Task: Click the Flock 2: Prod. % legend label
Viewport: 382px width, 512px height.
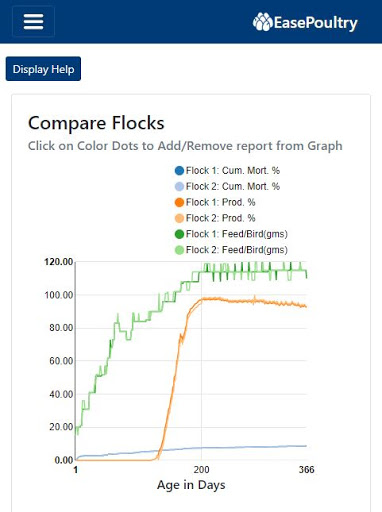Action: (221, 218)
